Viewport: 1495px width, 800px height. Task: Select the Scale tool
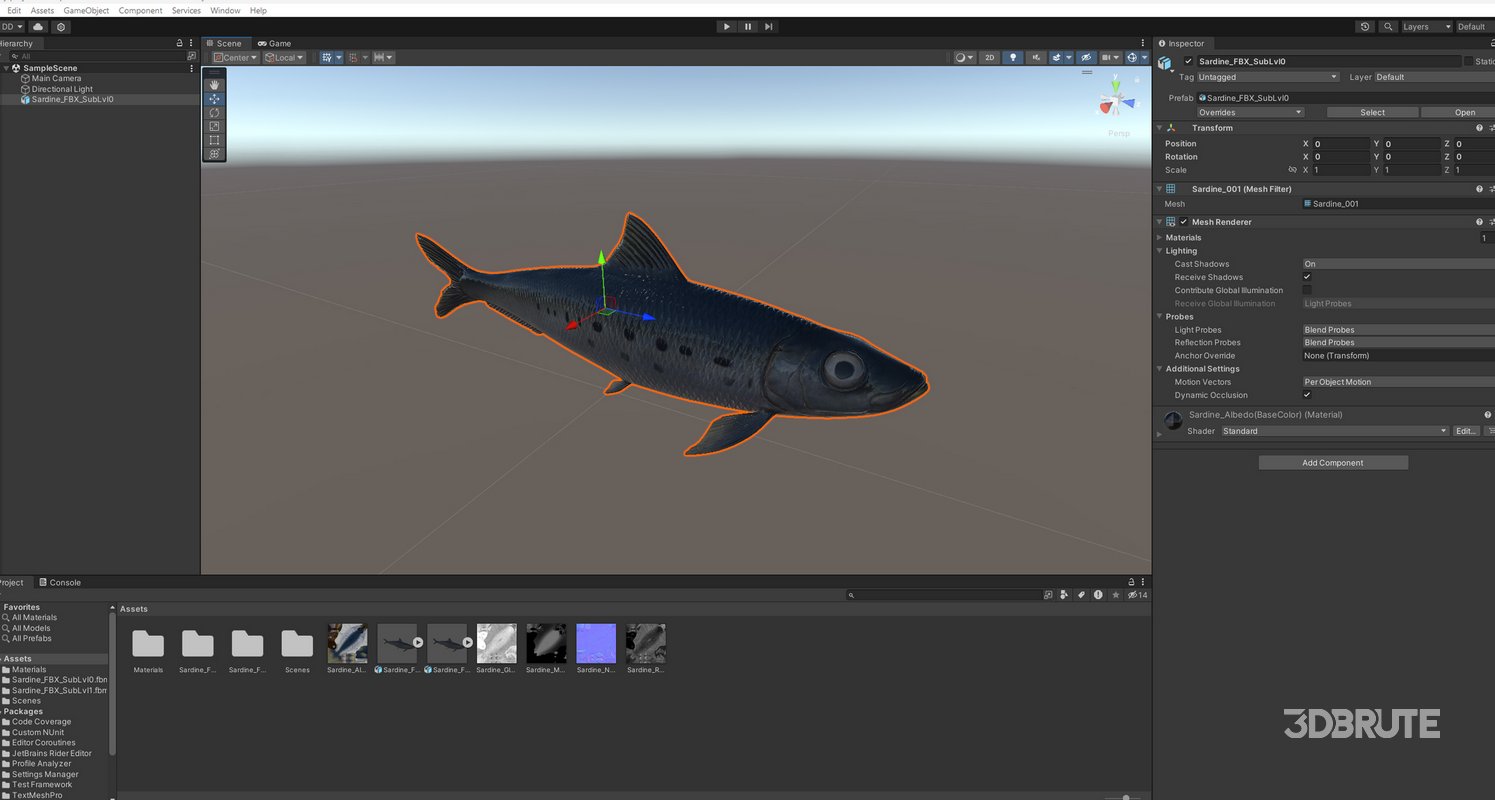[x=214, y=127]
